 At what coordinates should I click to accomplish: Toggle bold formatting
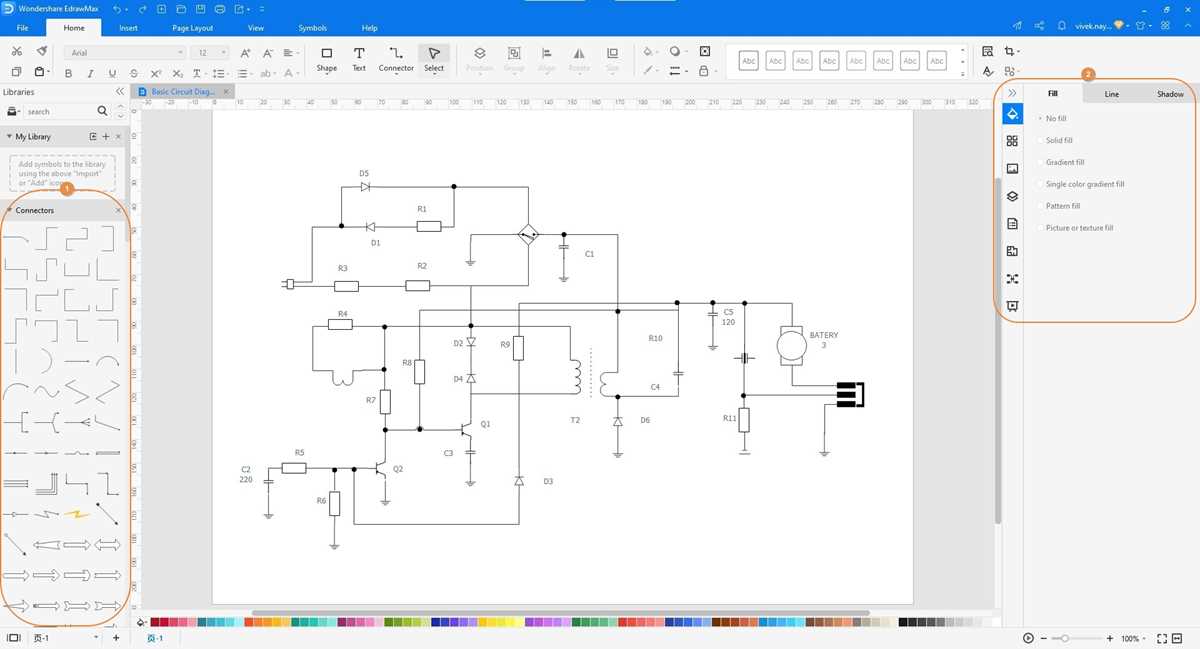tap(68, 73)
